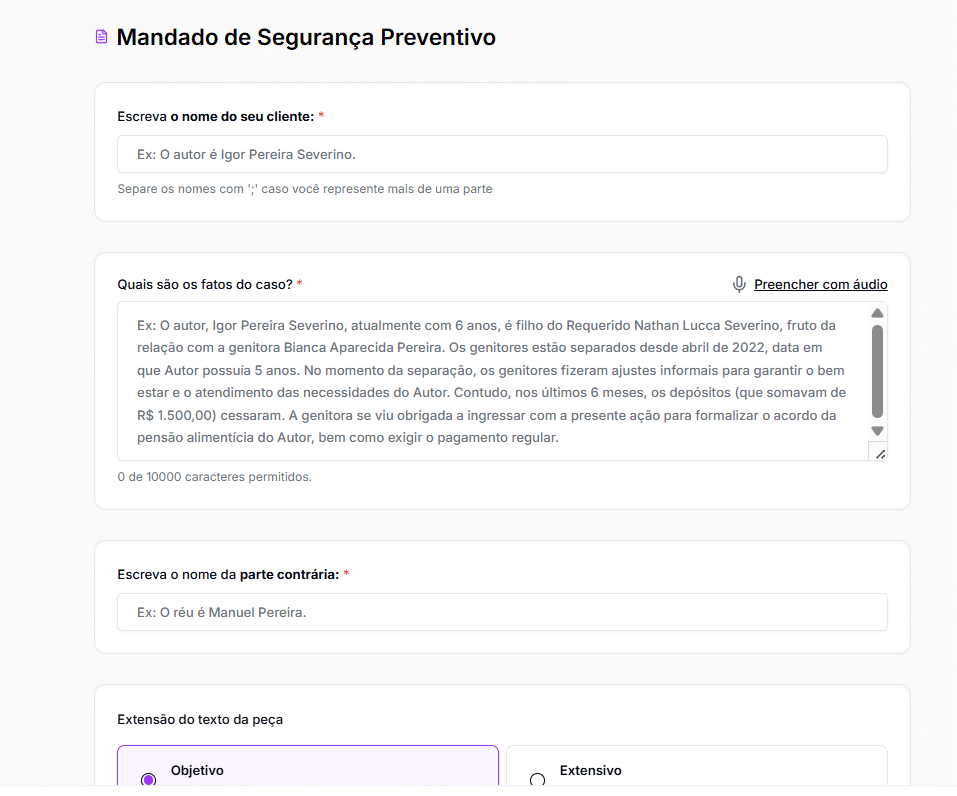This screenshot has width=957, height=796.
Task: Click the selected radio circle next to Objetivo
Action: point(149,779)
